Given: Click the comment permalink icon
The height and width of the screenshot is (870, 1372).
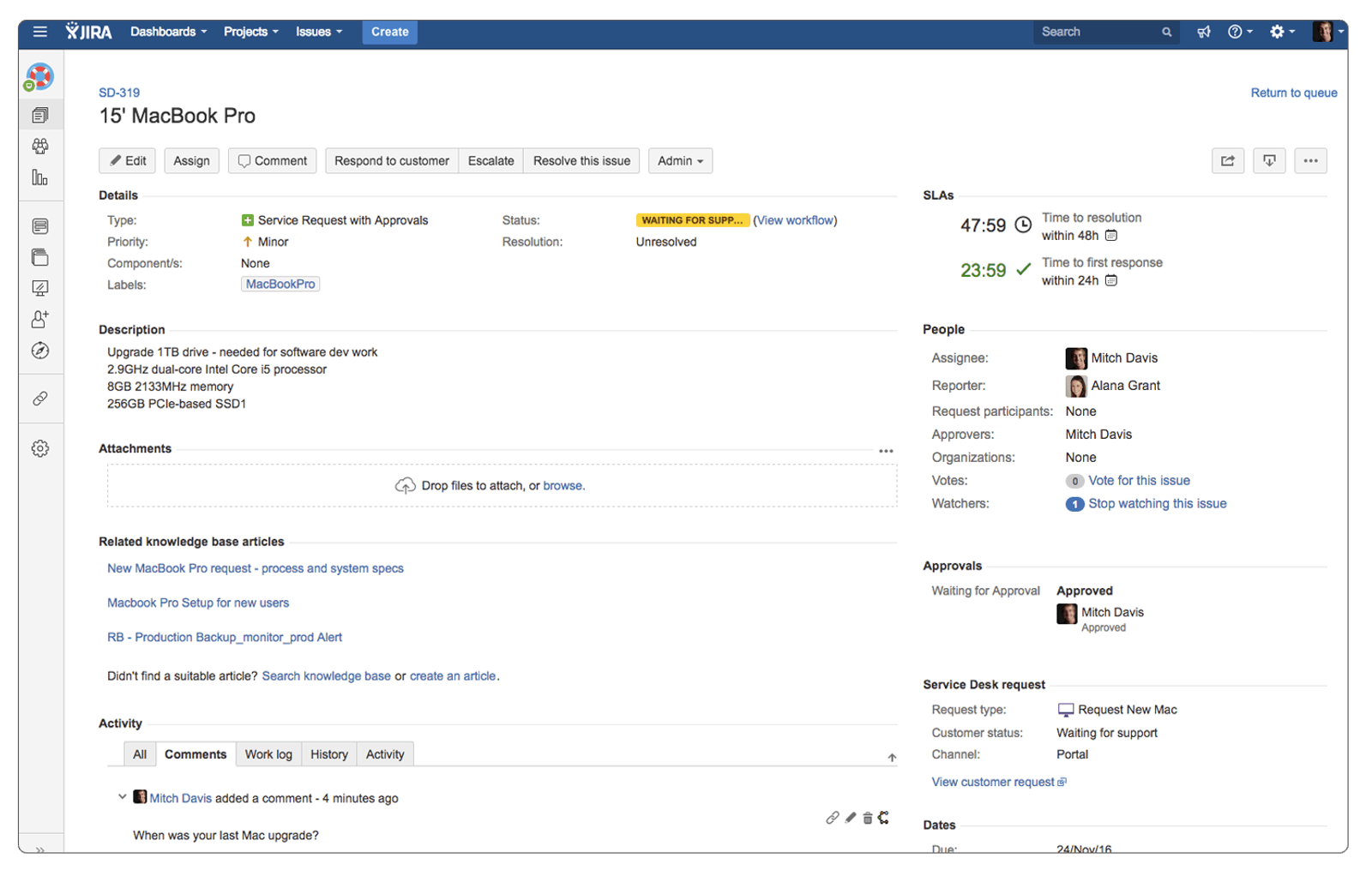Looking at the screenshot, I should pos(832,818).
